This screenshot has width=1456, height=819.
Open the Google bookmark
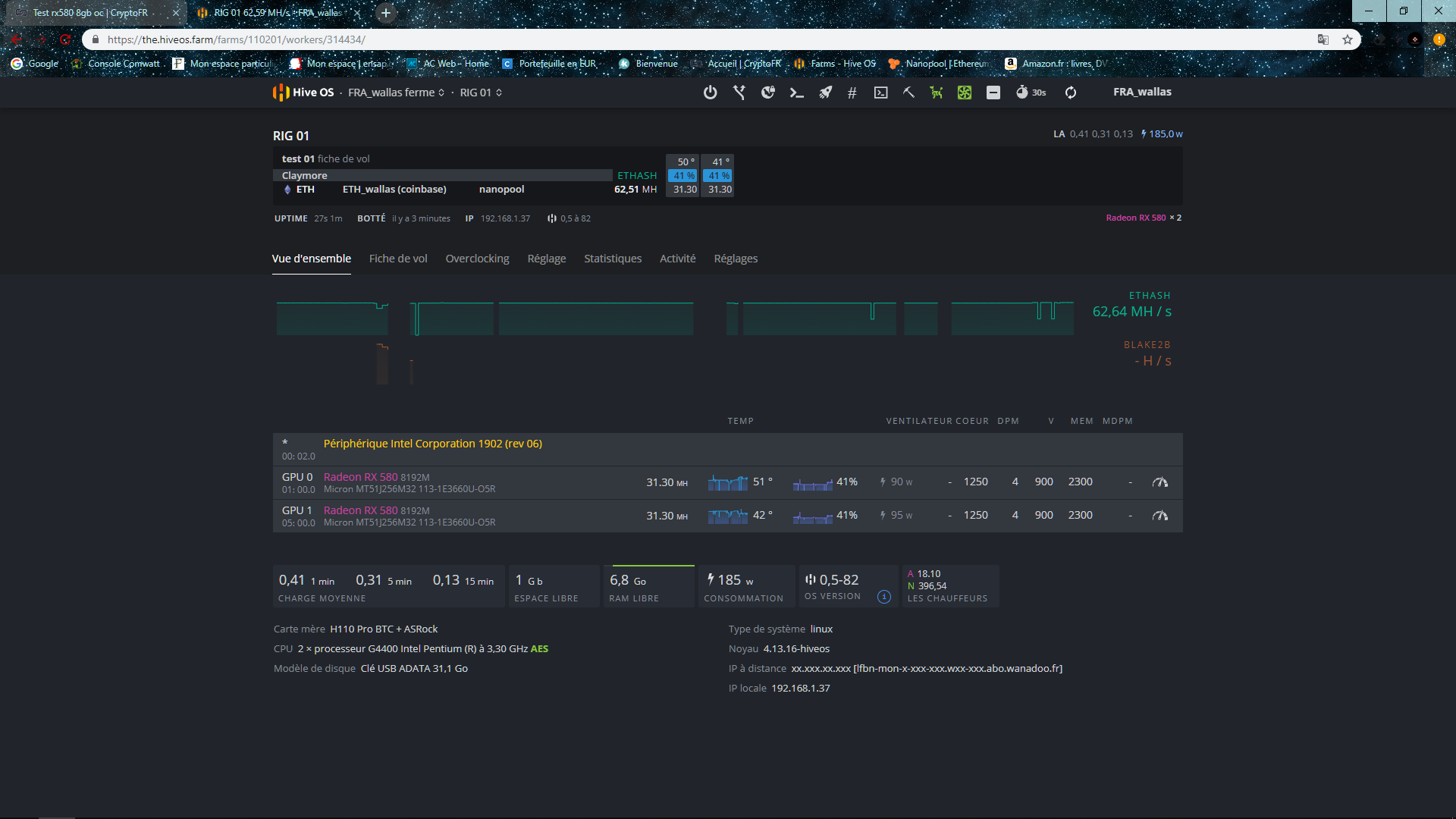35,64
